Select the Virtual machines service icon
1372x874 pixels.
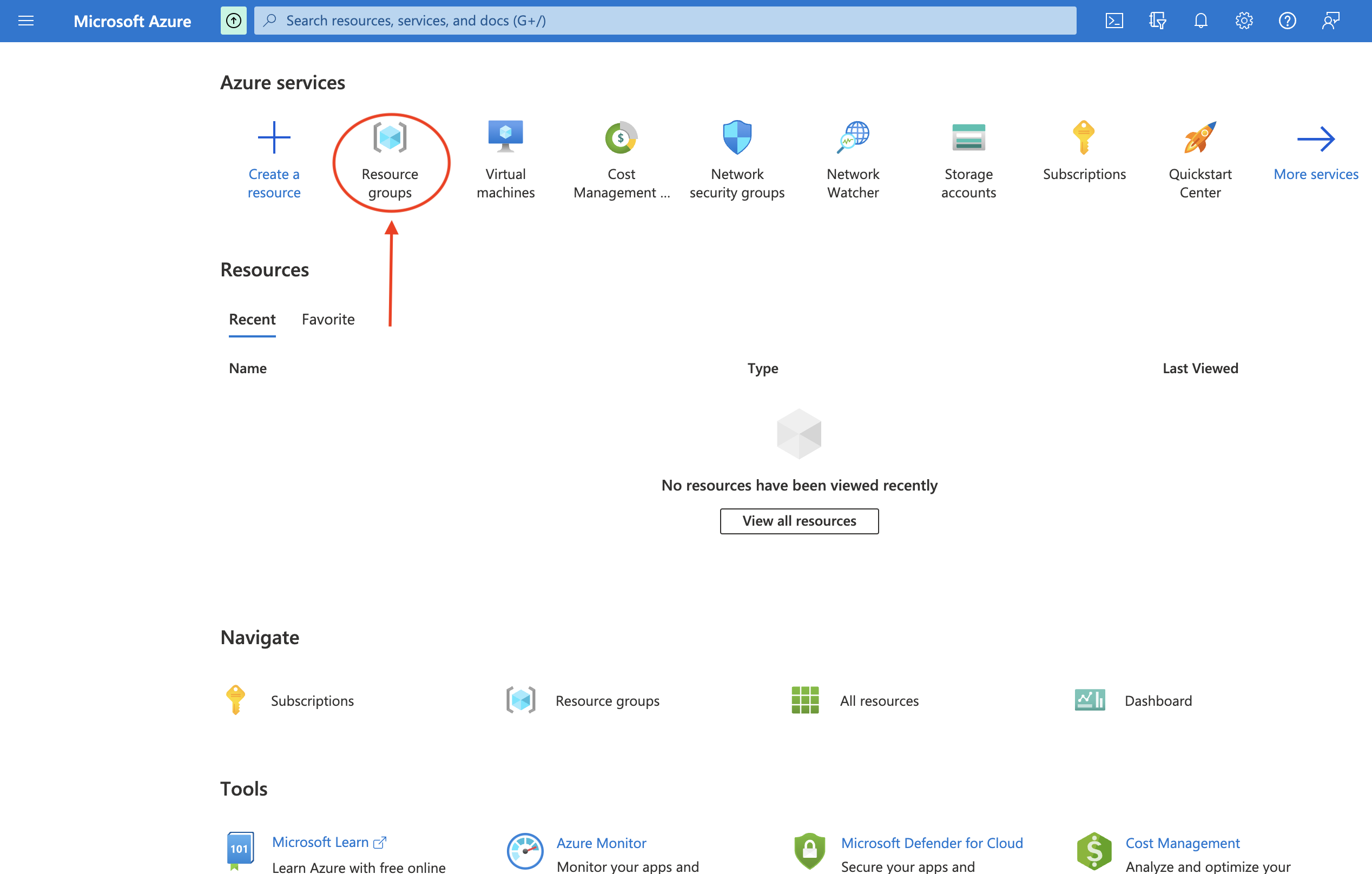coord(505,137)
